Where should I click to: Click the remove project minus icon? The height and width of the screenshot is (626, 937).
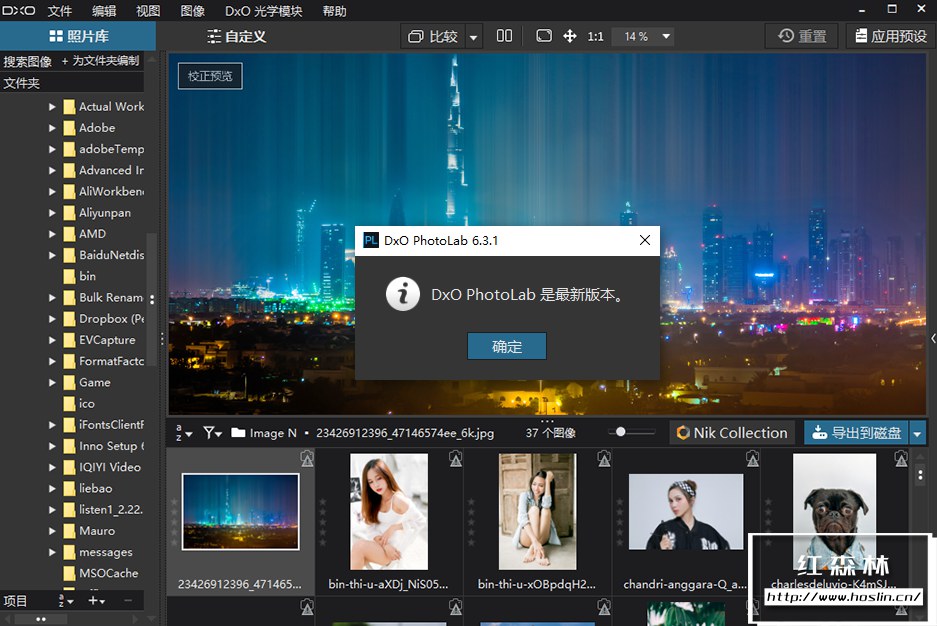(127, 600)
